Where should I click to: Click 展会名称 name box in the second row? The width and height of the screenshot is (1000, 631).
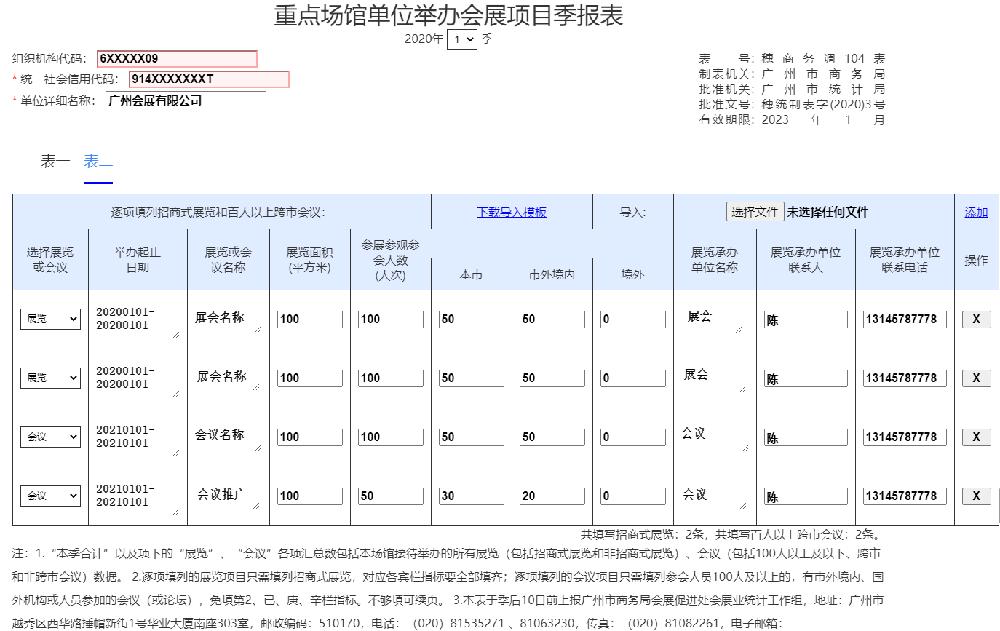click(227, 378)
